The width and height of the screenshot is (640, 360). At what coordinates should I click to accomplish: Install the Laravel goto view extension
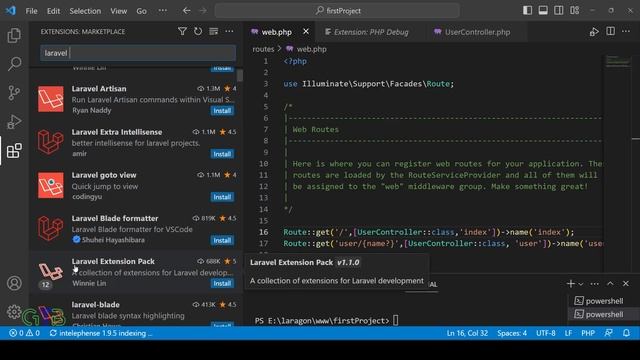[x=222, y=197]
